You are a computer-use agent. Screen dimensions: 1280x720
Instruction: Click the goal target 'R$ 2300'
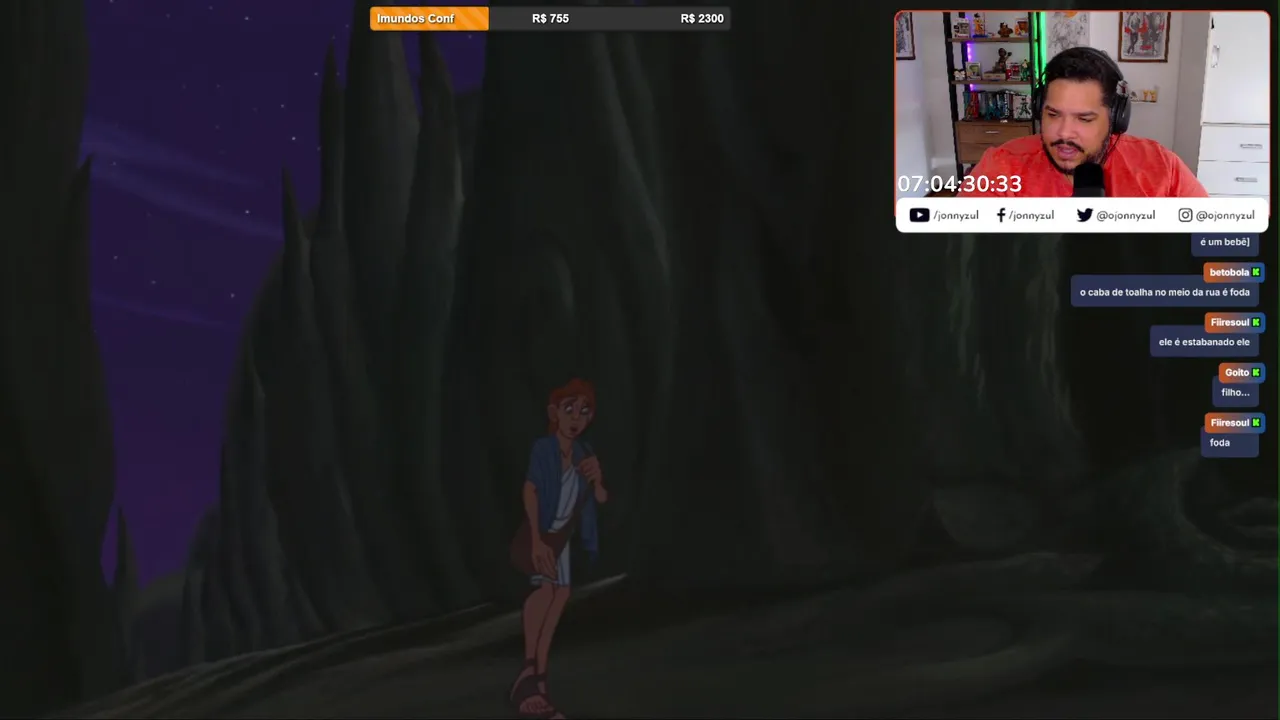coord(702,18)
